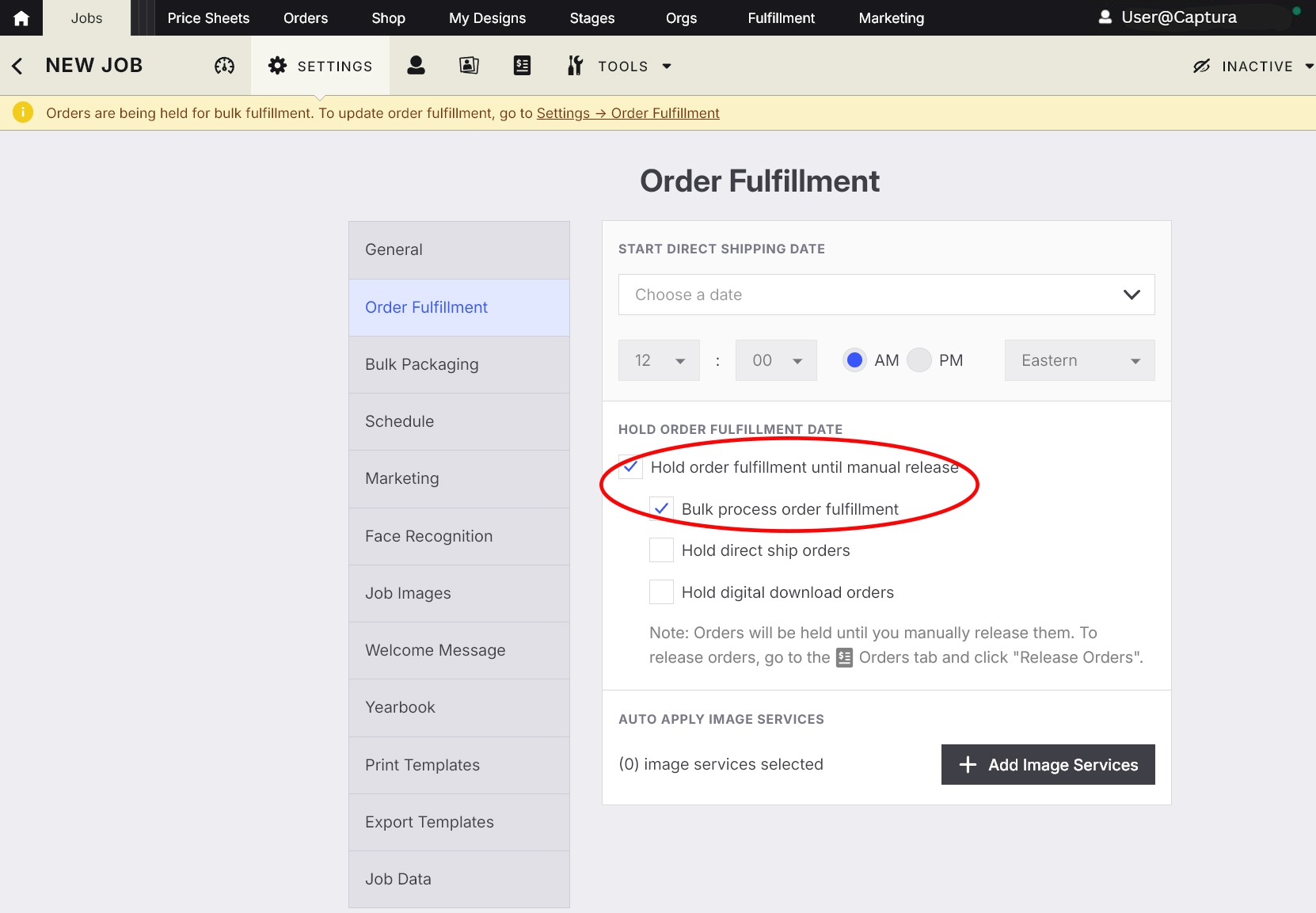Enable Hold digital download orders checkbox
The width and height of the screenshot is (1316, 913).
661,592
